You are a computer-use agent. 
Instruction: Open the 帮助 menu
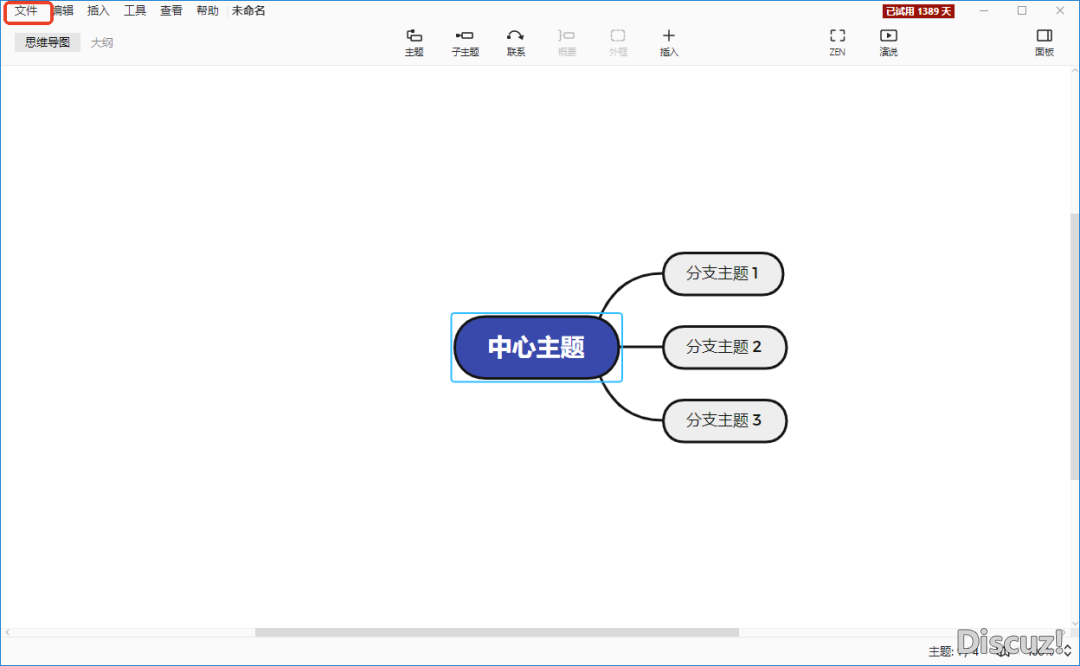click(207, 11)
